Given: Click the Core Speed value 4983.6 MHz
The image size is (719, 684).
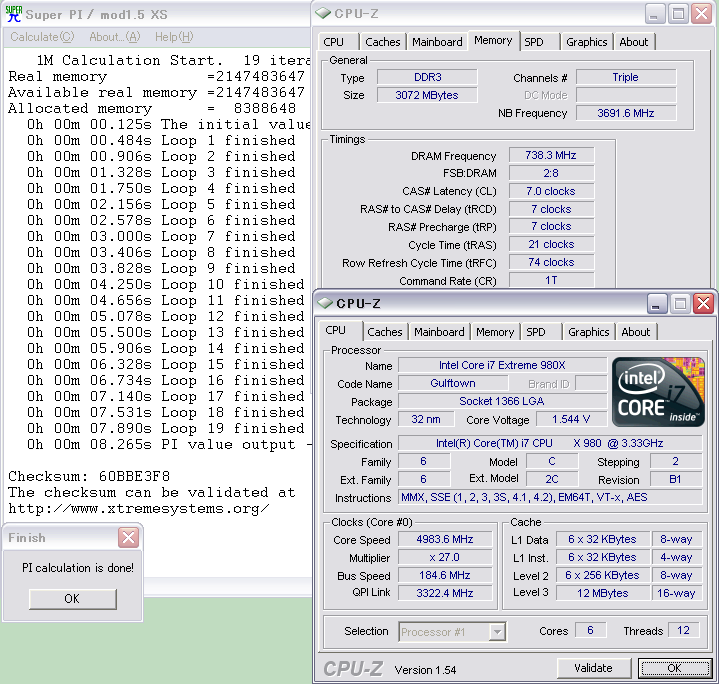Looking at the screenshot, I should 445,539.
